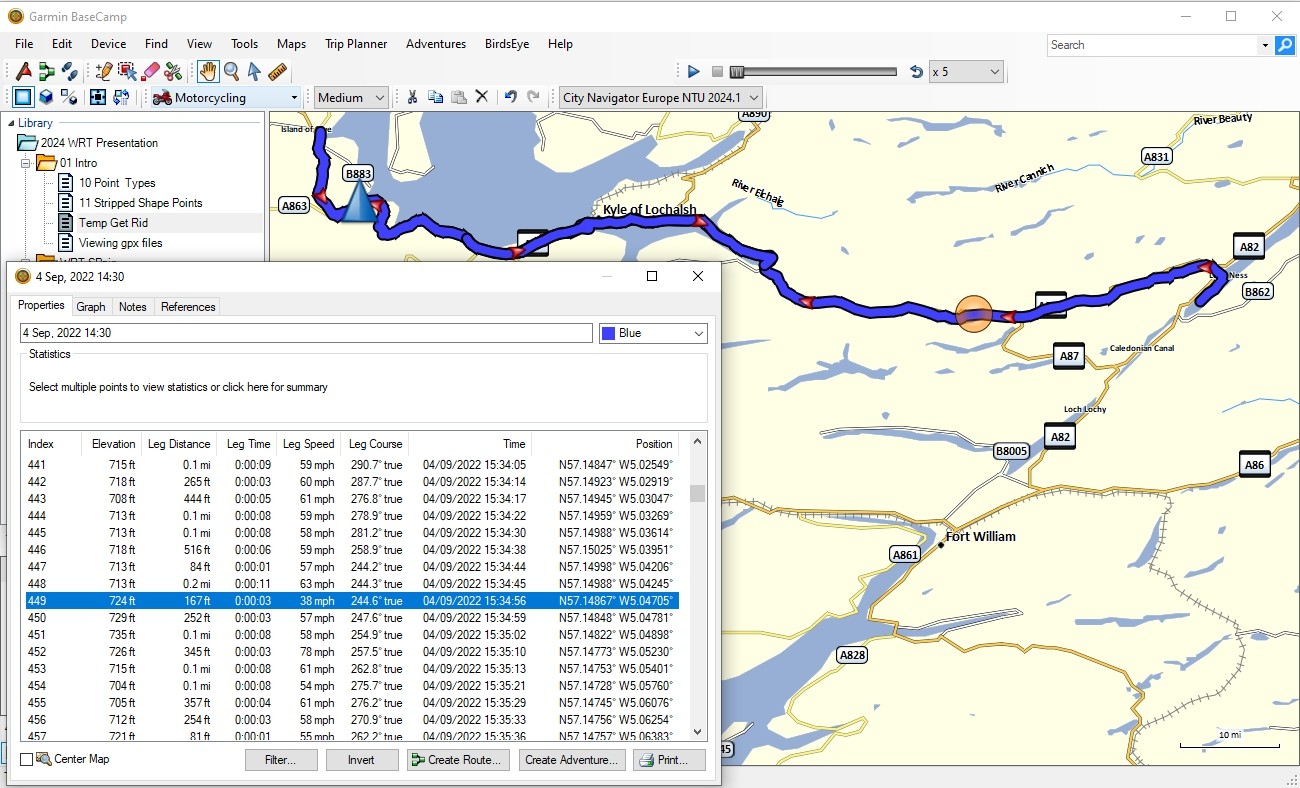Viewport: 1300px width, 788px height.
Task: Activate the Select arrow tool
Action: click(254, 71)
